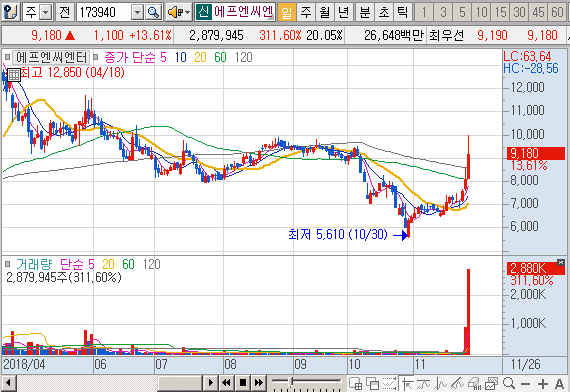
Task: Click the red 2,880K volume axis tag
Action: pos(536,268)
